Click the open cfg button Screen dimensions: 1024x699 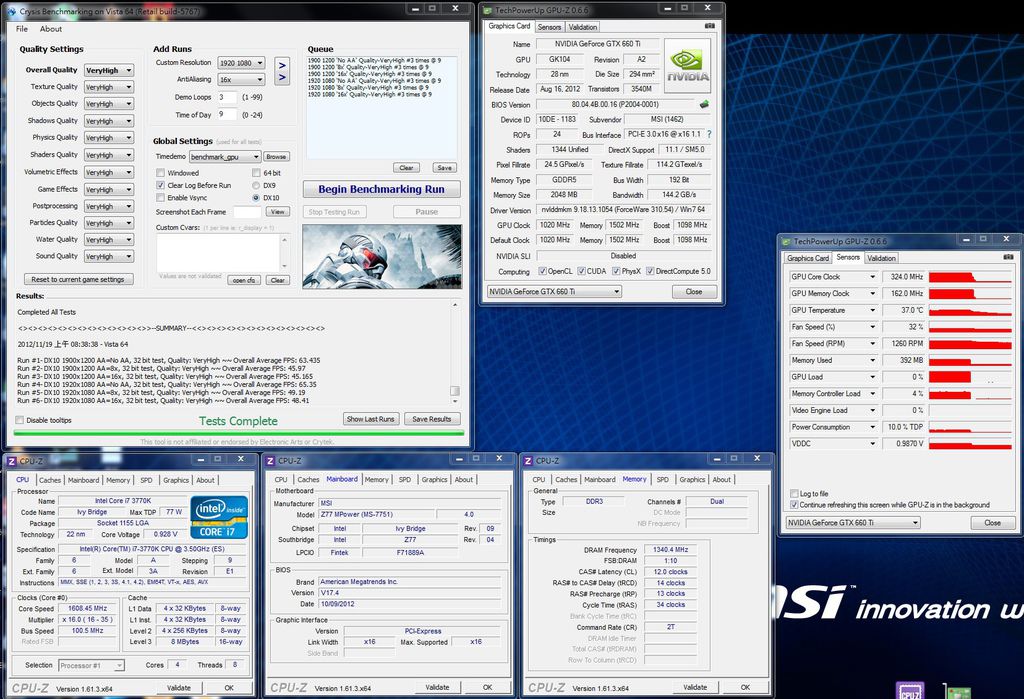click(x=244, y=280)
